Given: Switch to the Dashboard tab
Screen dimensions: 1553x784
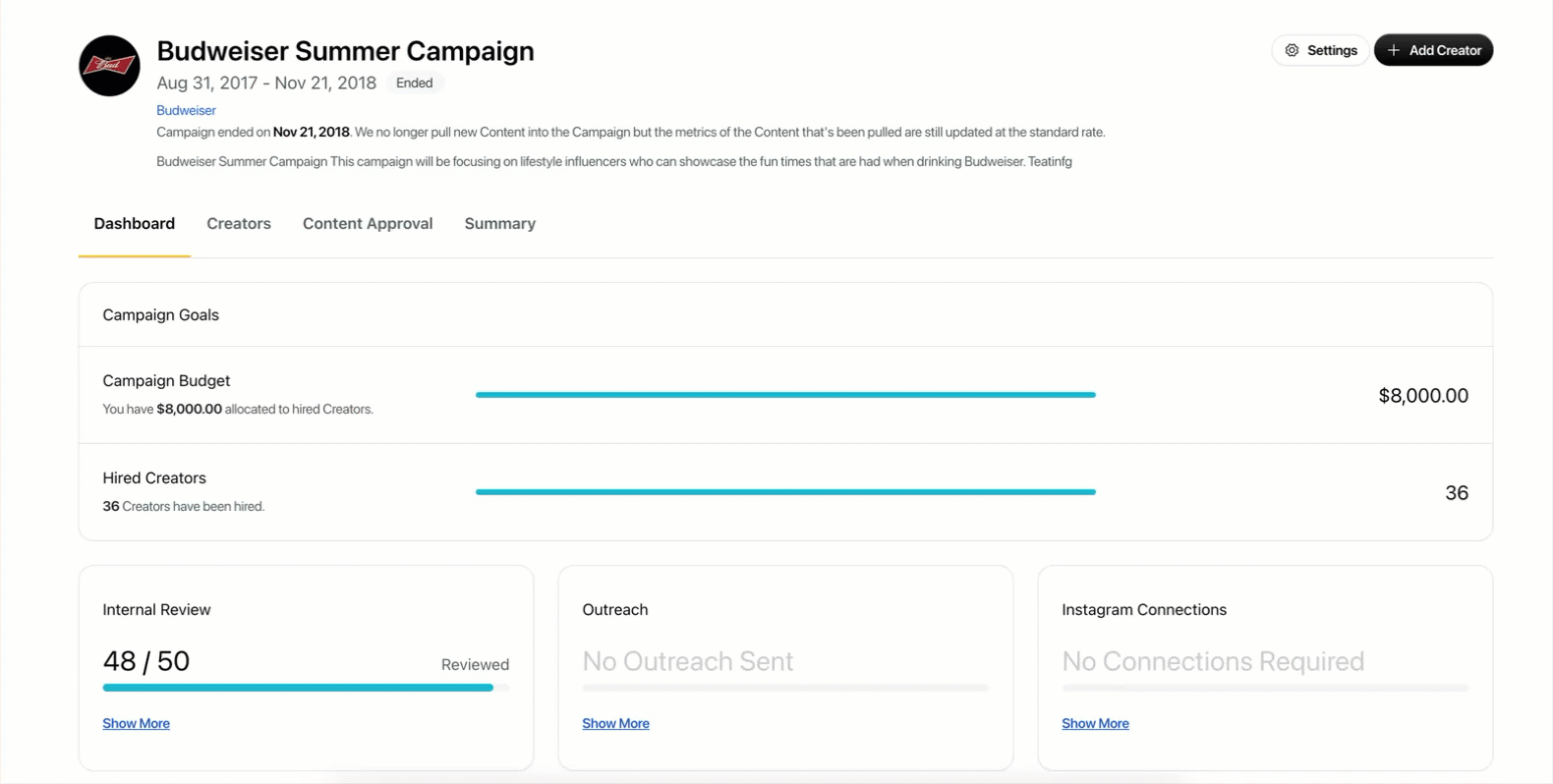Looking at the screenshot, I should 135,224.
